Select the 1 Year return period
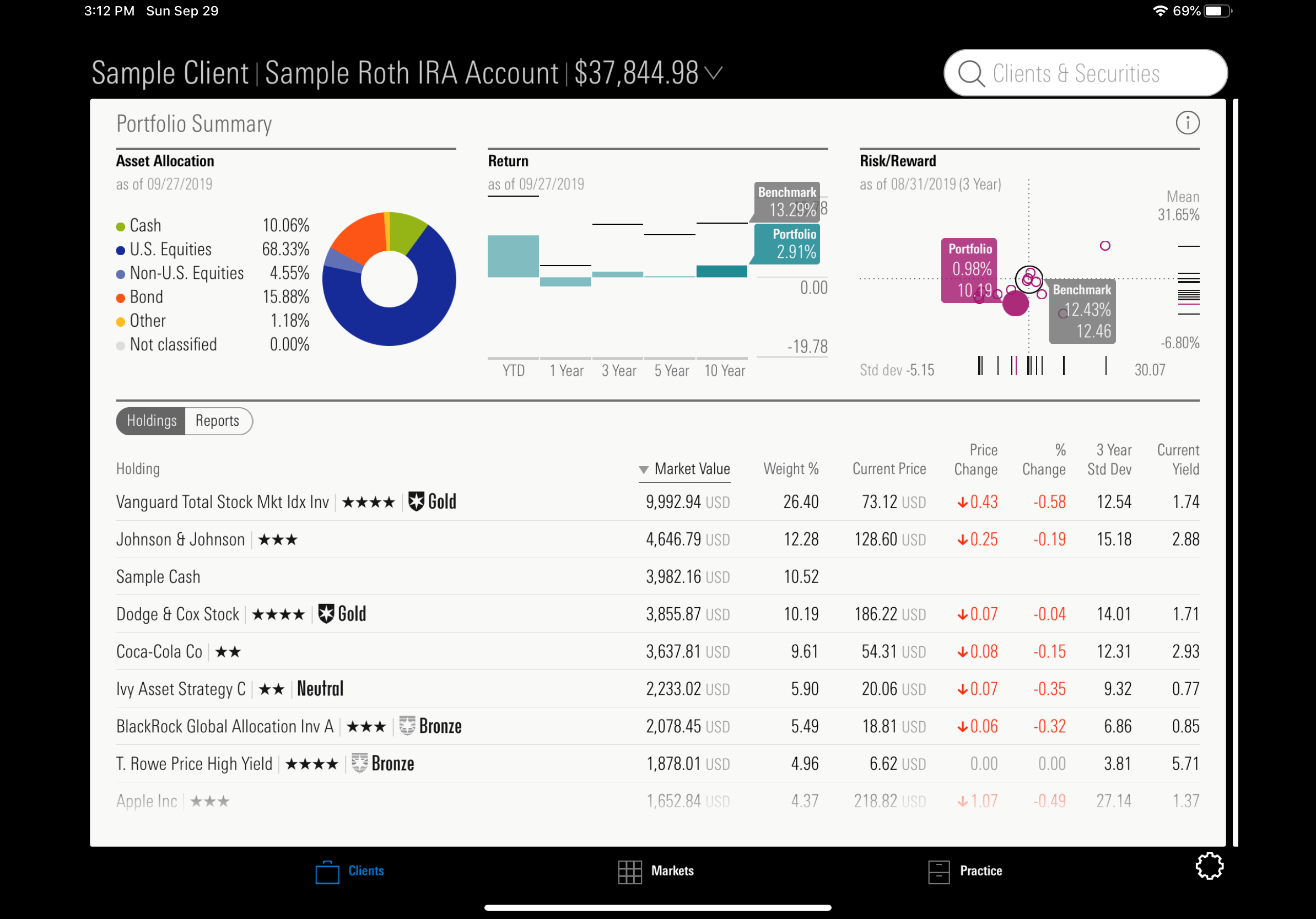Viewport: 1316px width, 919px height. coord(567,371)
